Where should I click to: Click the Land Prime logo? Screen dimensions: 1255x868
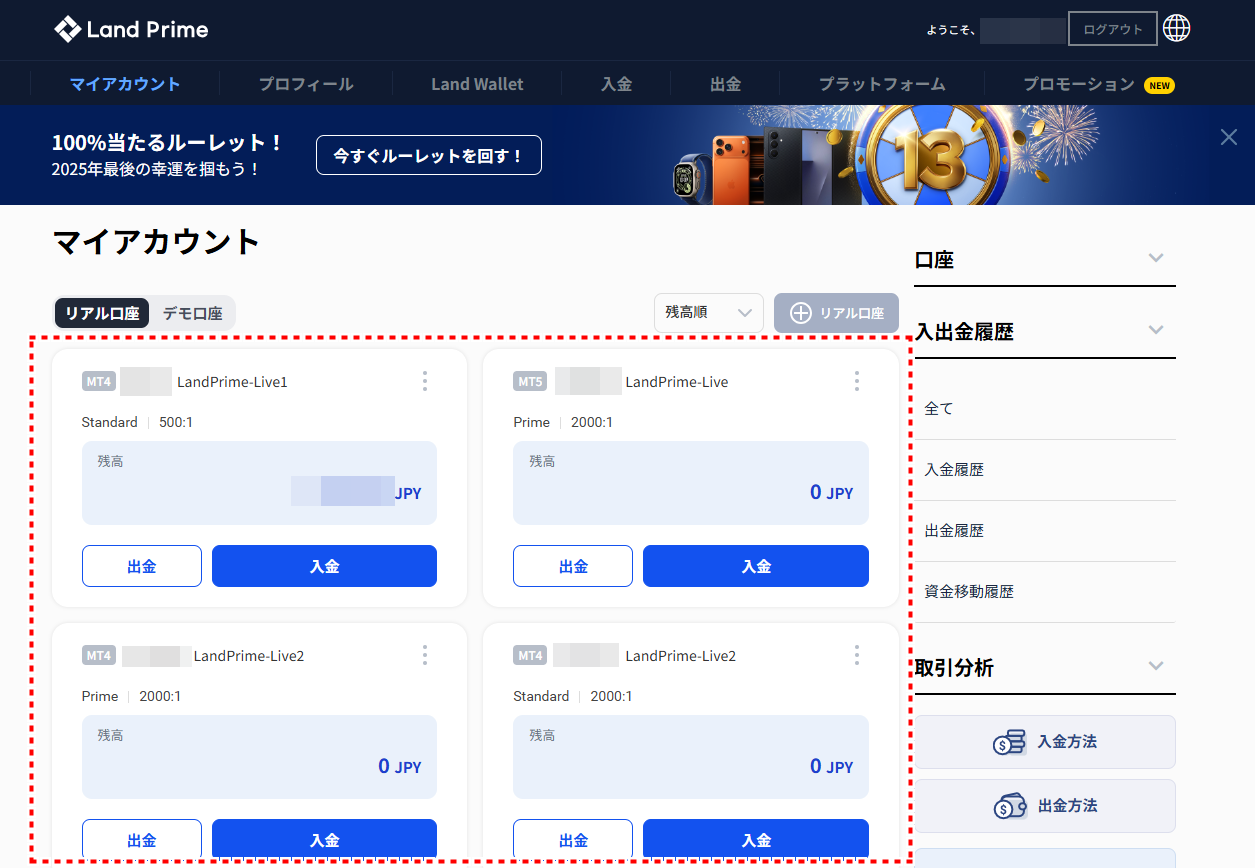pyautogui.click(x=131, y=29)
